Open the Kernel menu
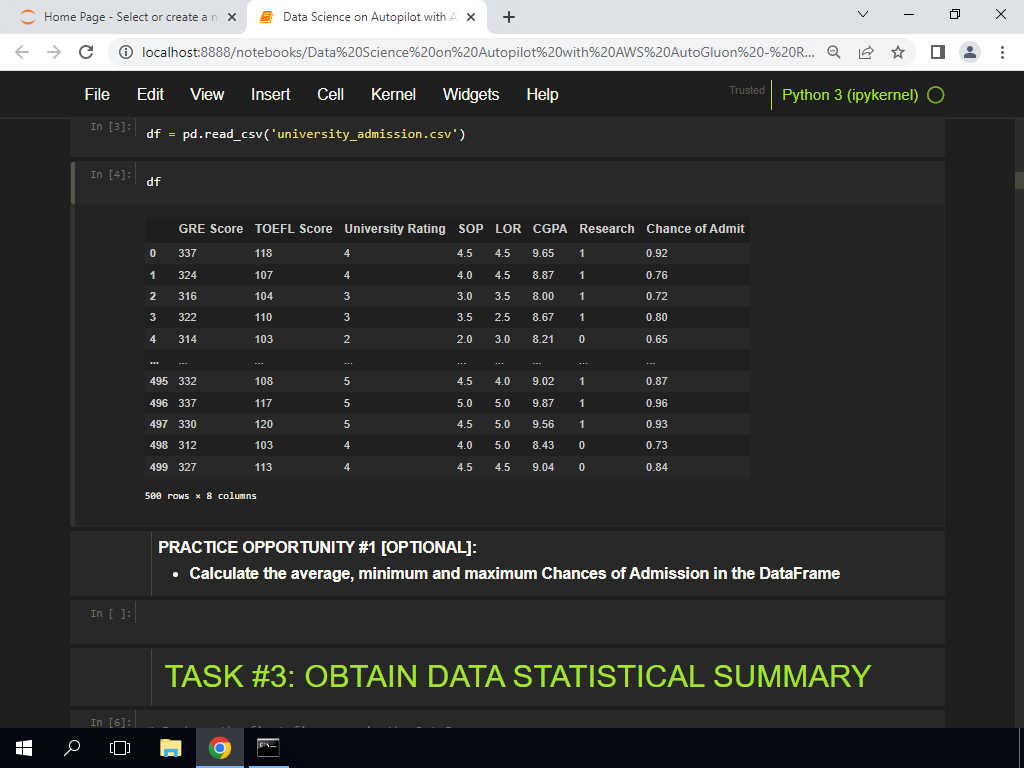1024x768 pixels. point(393,95)
